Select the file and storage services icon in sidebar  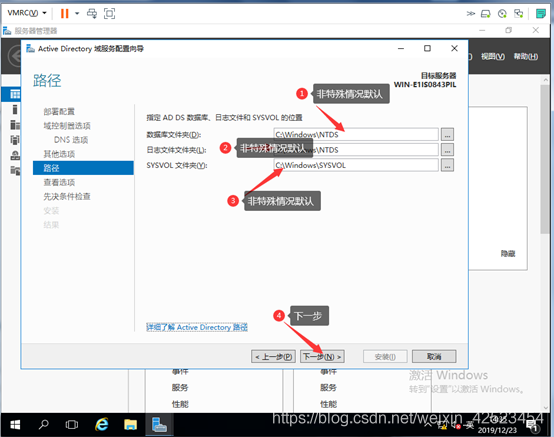15,171
